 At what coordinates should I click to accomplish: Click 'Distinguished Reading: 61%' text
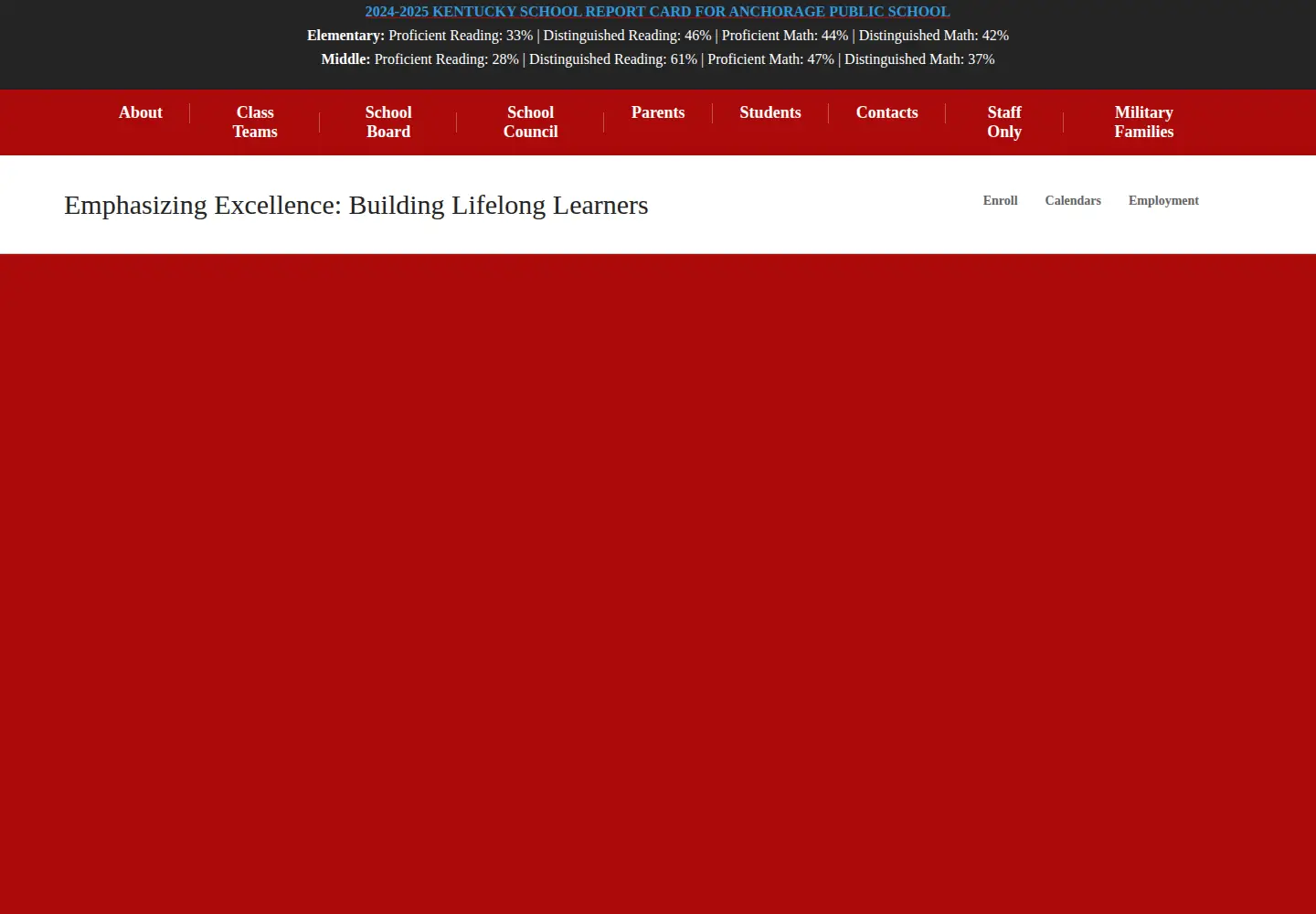click(613, 59)
